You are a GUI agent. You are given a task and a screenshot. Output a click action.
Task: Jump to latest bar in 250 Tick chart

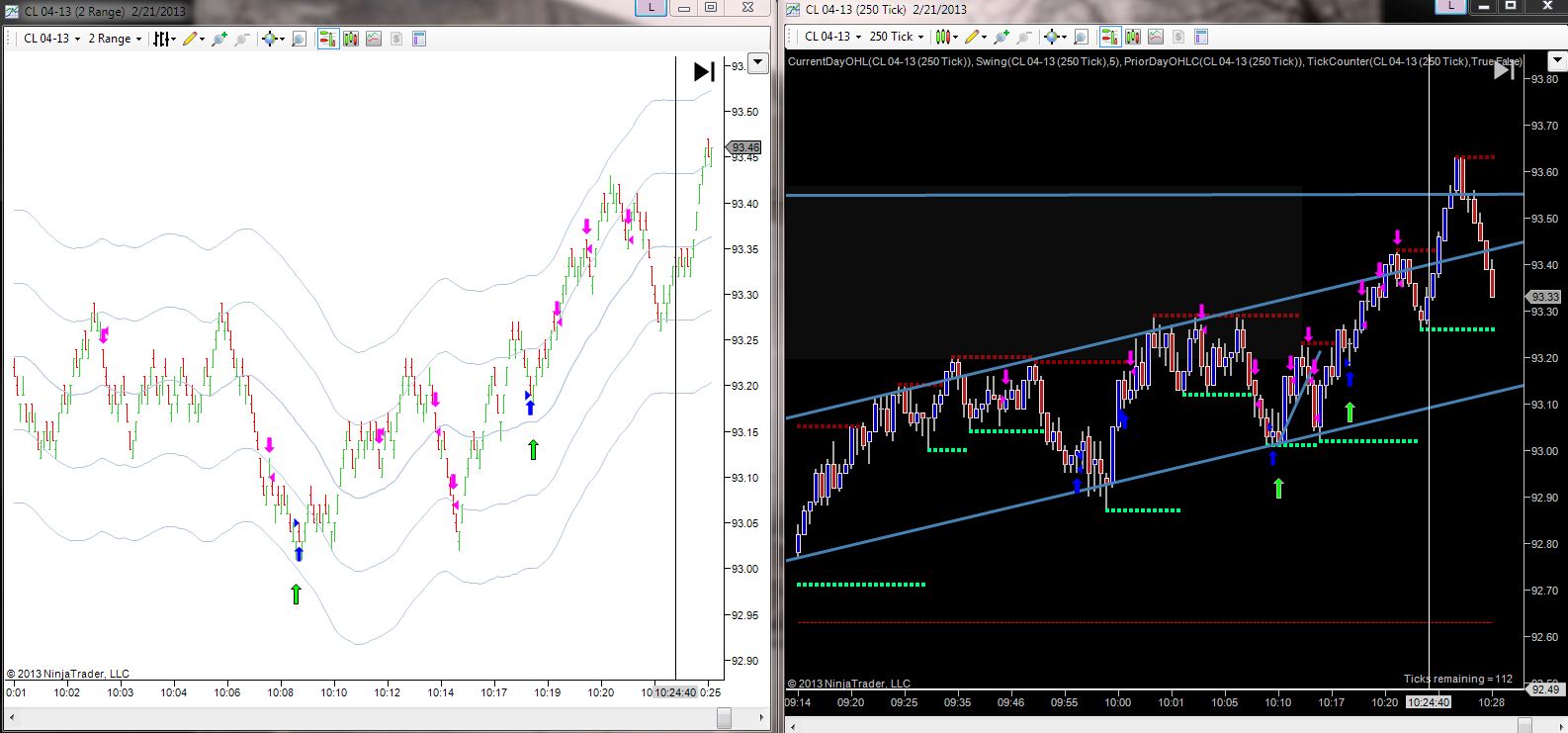[x=1504, y=69]
